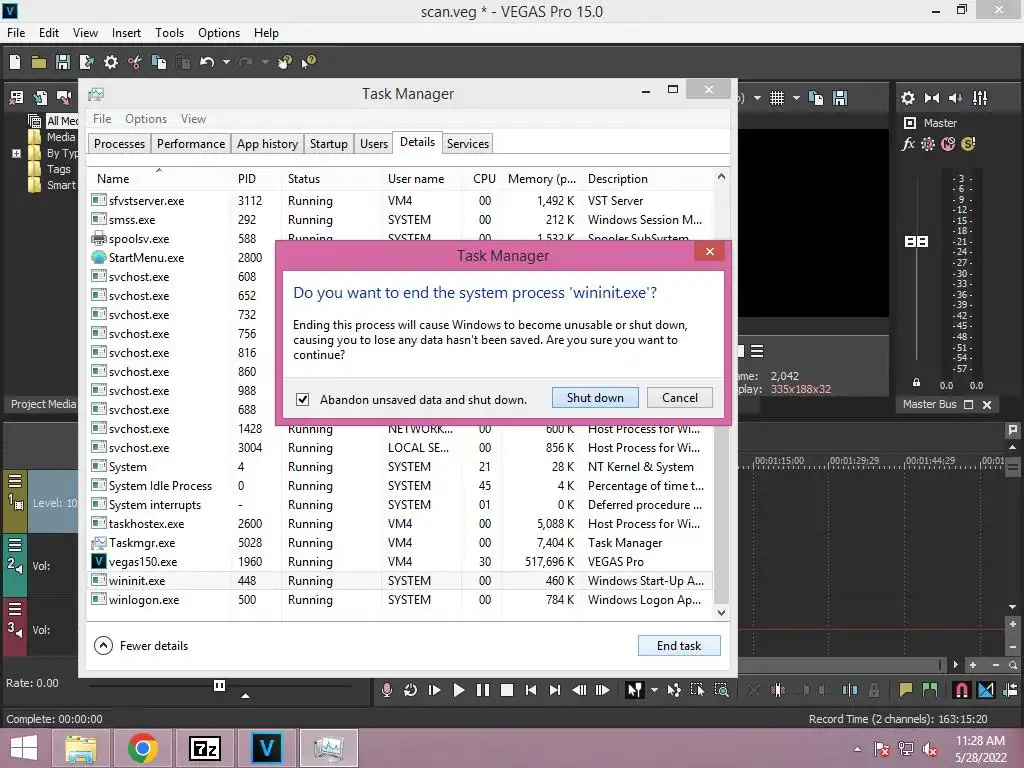Click the Render As icon in VEGAS toolbar

pyautogui.click(x=86, y=62)
